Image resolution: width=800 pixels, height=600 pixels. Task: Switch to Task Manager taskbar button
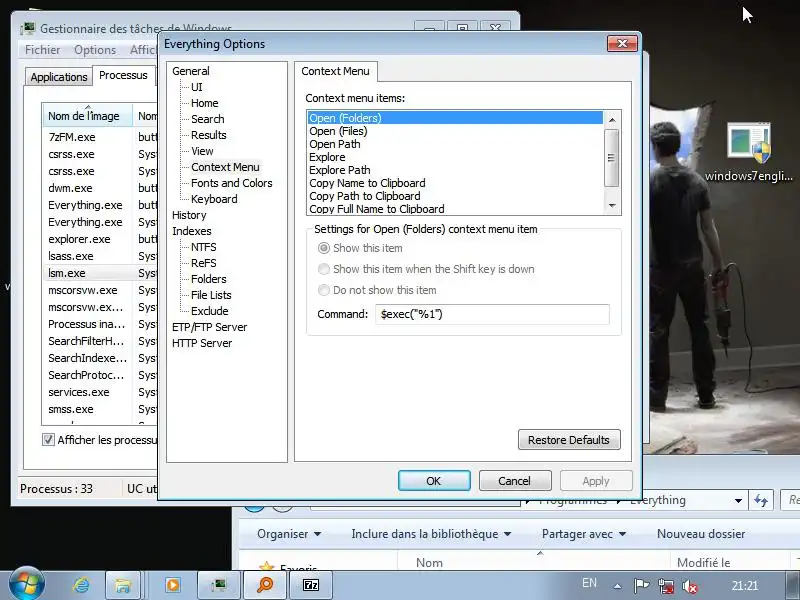[219, 585]
